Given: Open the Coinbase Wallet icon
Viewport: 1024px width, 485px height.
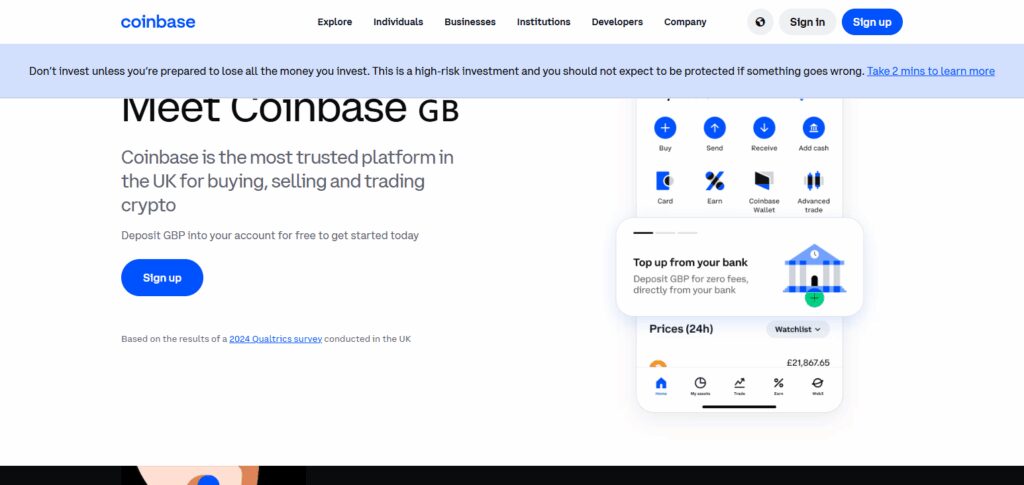Looking at the screenshot, I should [764, 181].
